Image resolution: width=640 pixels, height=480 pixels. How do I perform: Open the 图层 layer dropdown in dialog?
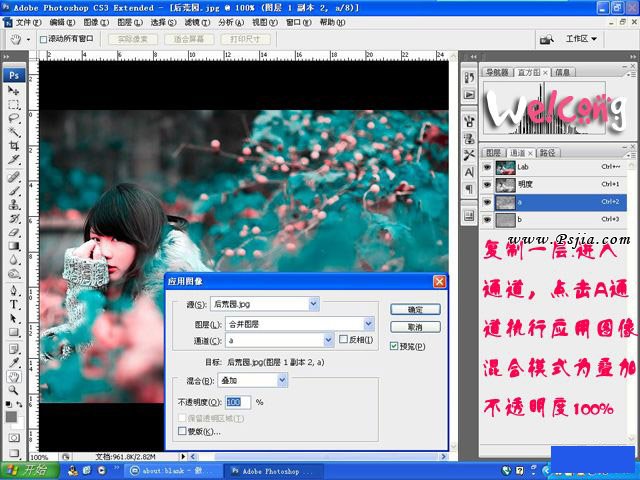369,324
